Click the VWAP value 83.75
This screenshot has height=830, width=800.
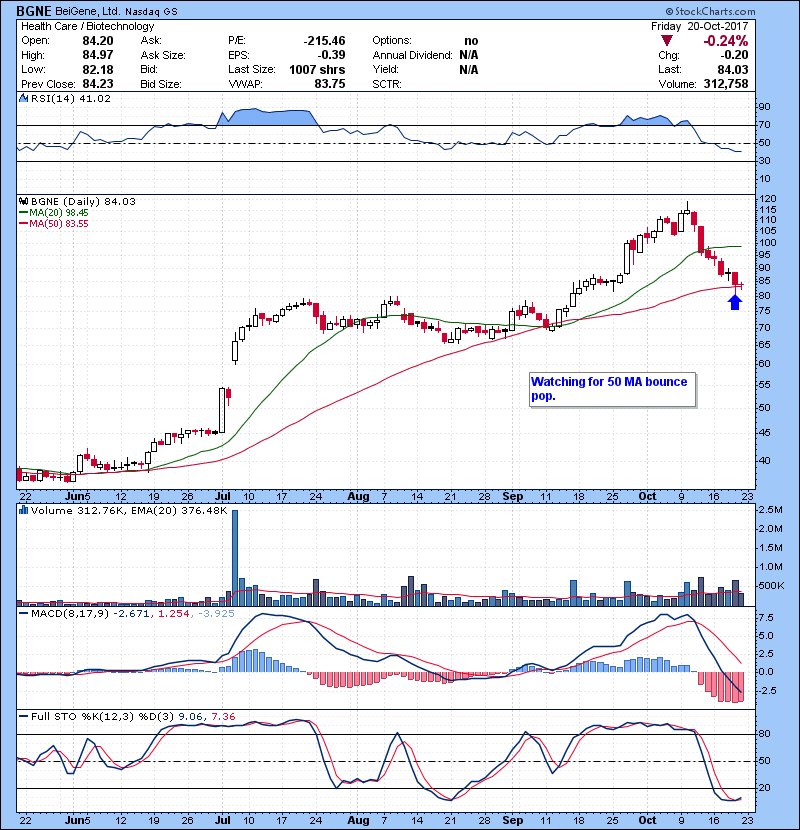click(330, 84)
